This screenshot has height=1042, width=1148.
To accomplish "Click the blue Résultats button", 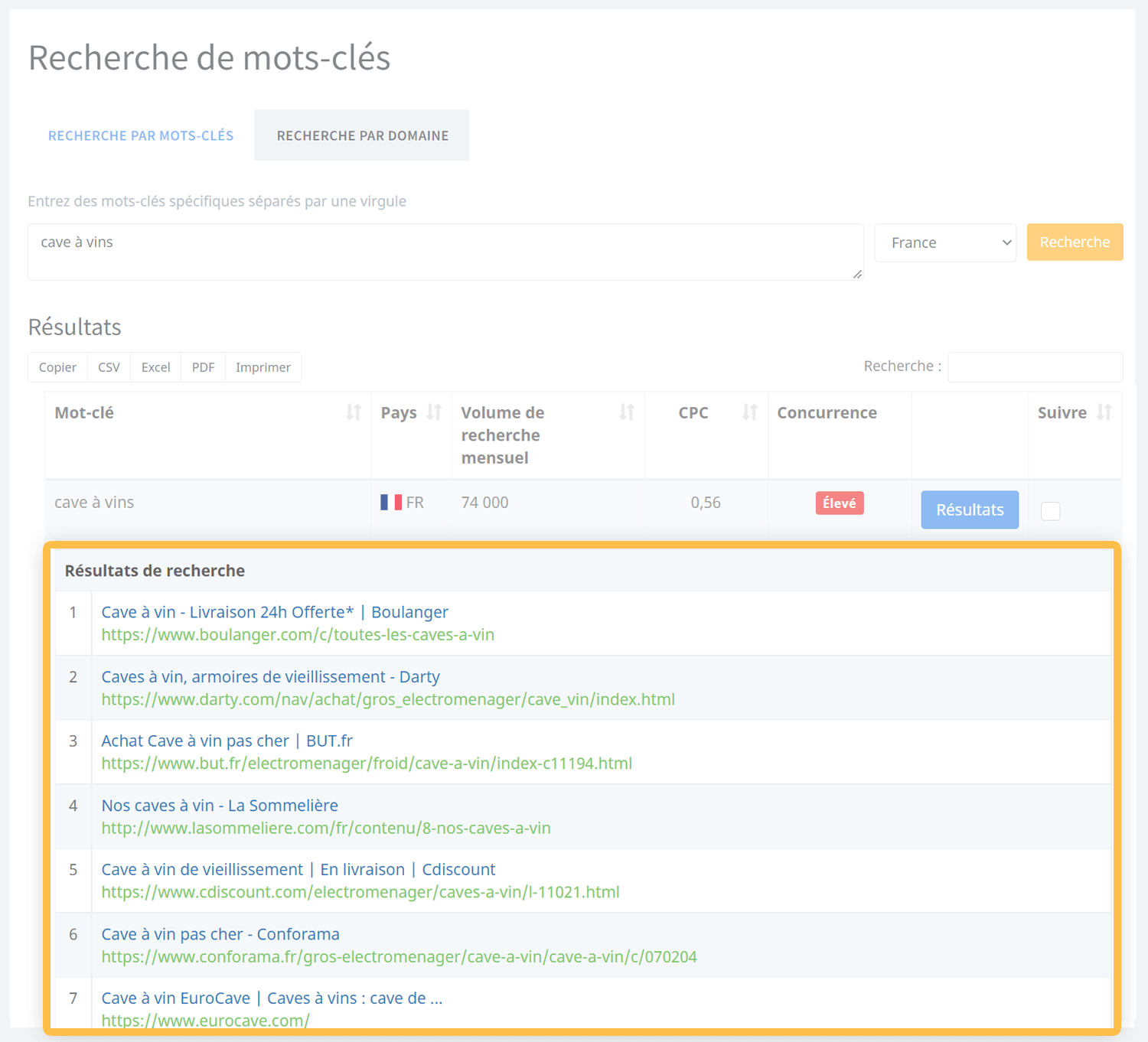I will (969, 510).
